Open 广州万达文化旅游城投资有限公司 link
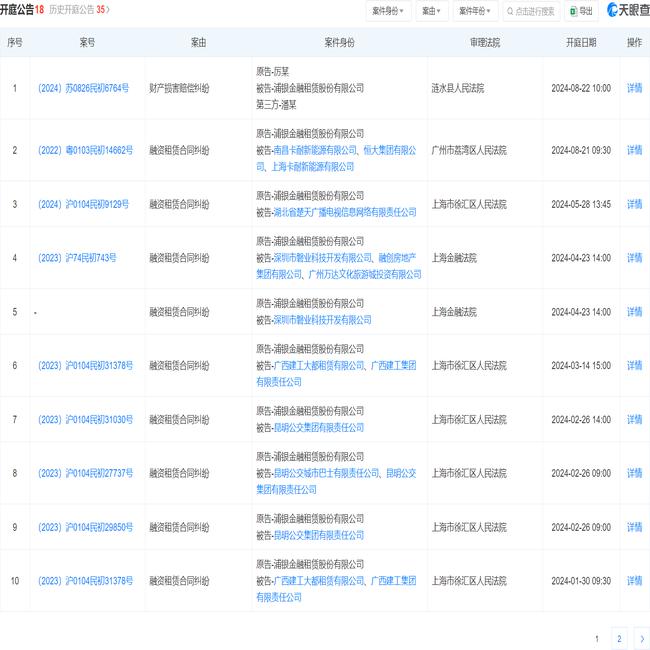 point(365,274)
